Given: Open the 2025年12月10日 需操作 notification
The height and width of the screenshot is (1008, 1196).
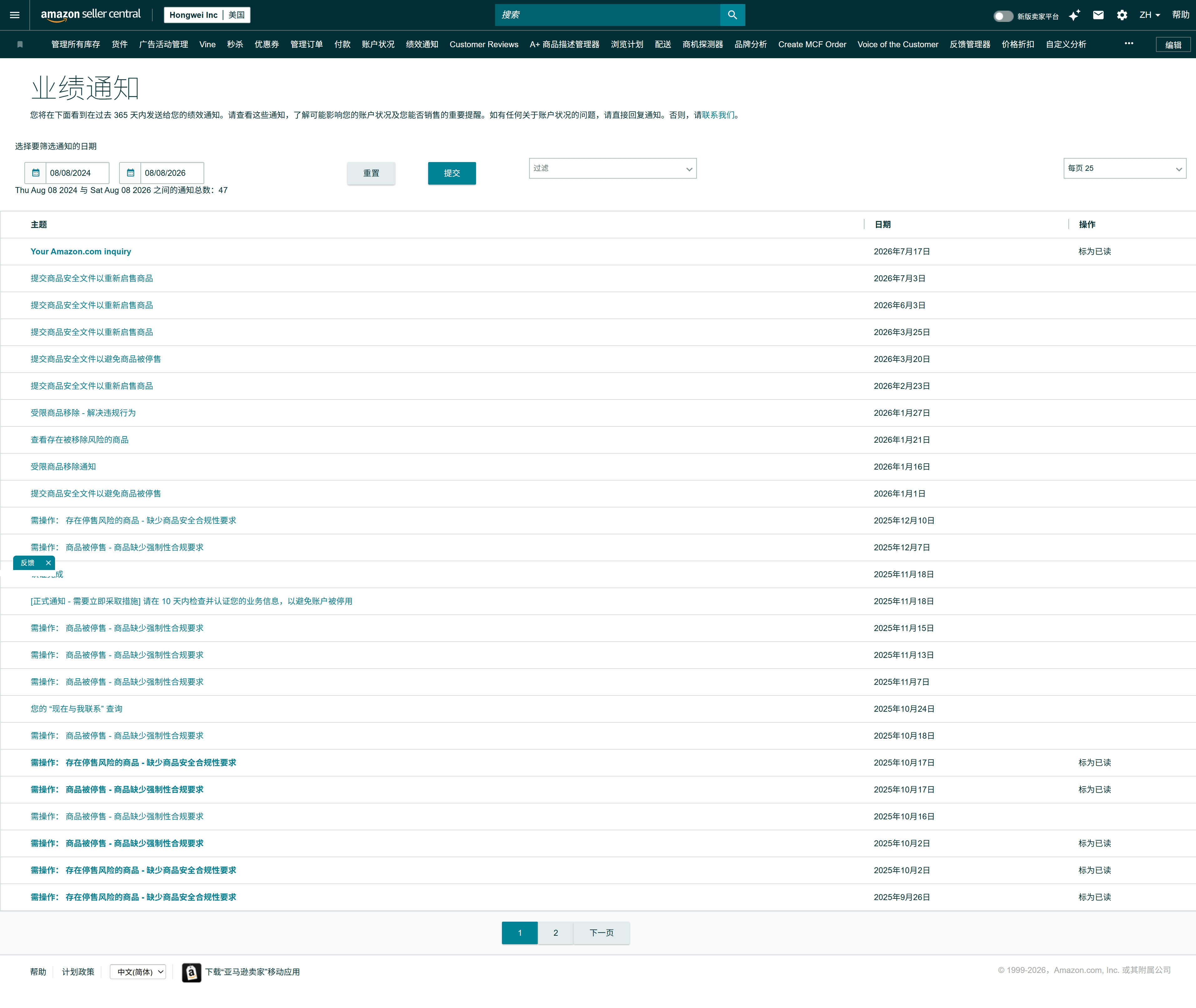Looking at the screenshot, I should click(x=134, y=521).
